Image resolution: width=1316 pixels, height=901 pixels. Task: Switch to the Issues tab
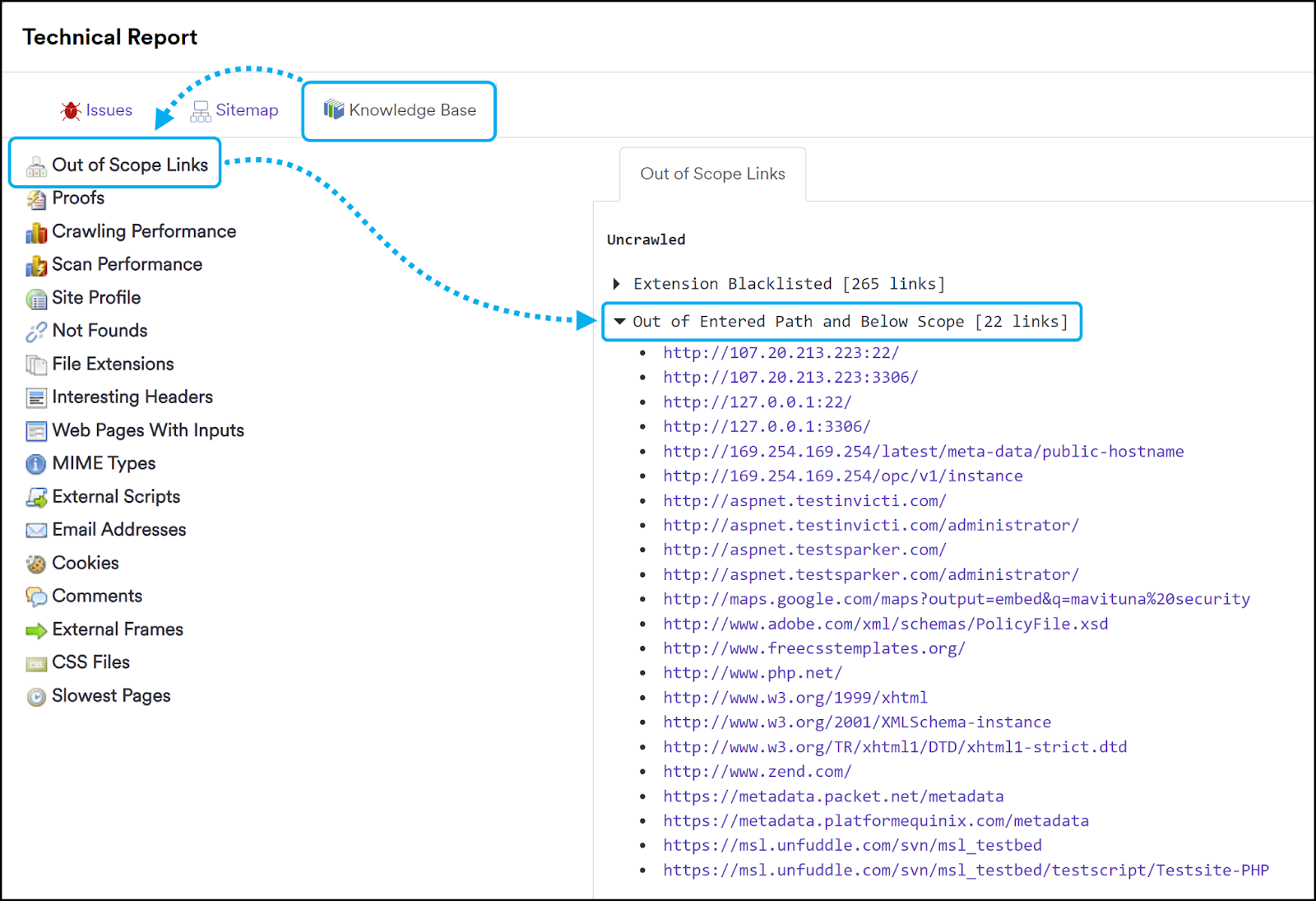tap(109, 110)
